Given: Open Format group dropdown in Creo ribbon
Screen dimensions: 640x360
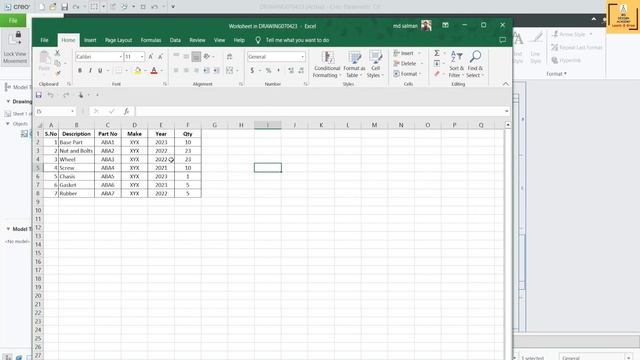Looking at the screenshot, I should pyautogui.click(x=556, y=74).
